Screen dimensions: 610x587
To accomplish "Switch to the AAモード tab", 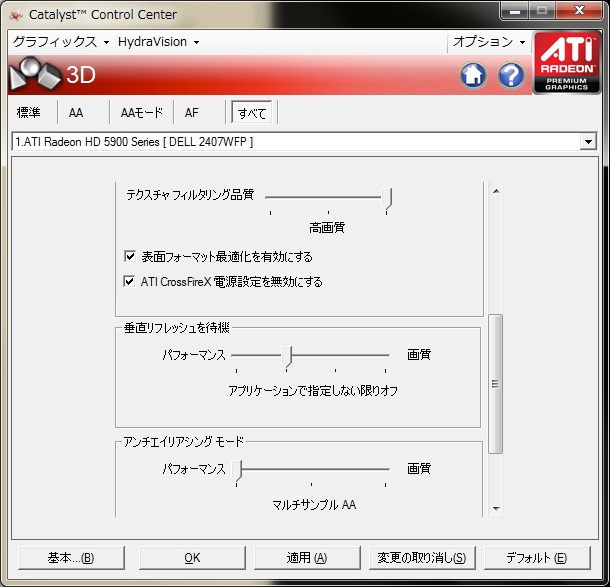I will coord(141,113).
